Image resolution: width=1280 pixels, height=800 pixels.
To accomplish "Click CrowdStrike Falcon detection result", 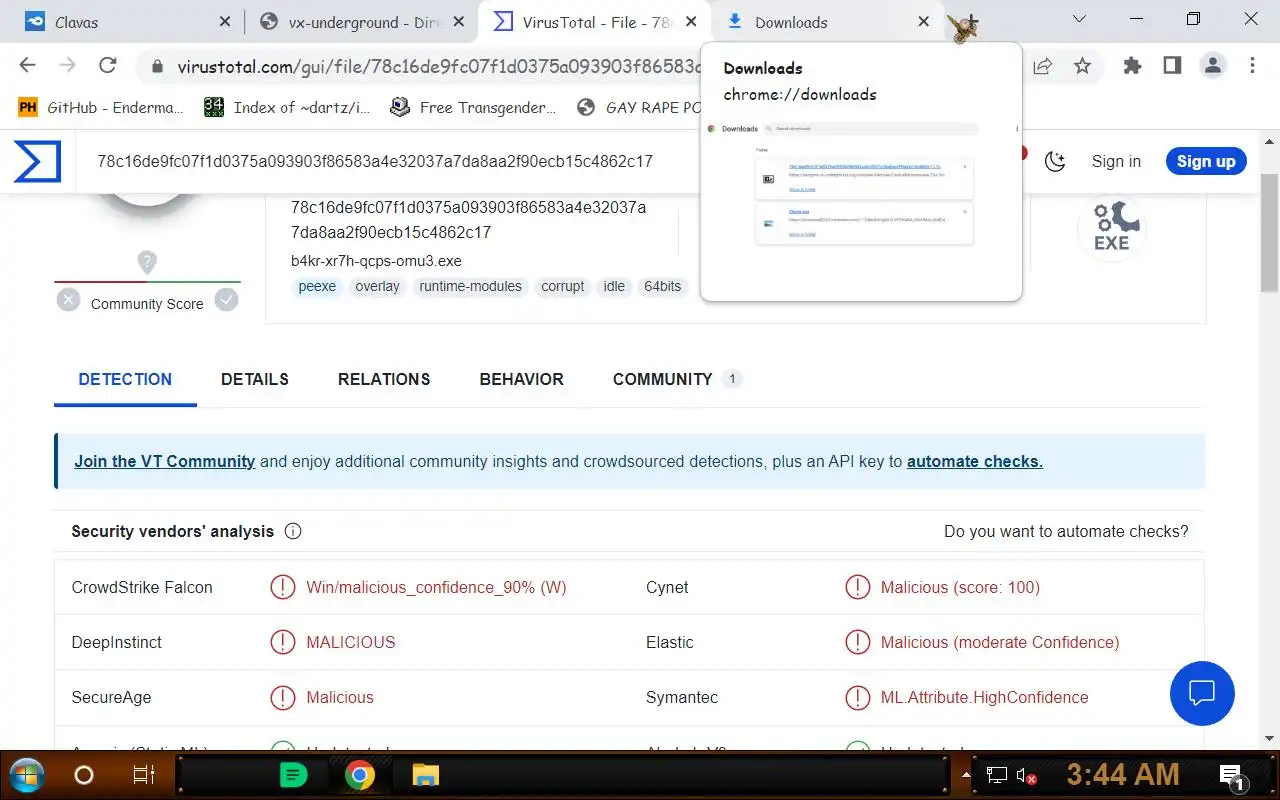I will (436, 587).
